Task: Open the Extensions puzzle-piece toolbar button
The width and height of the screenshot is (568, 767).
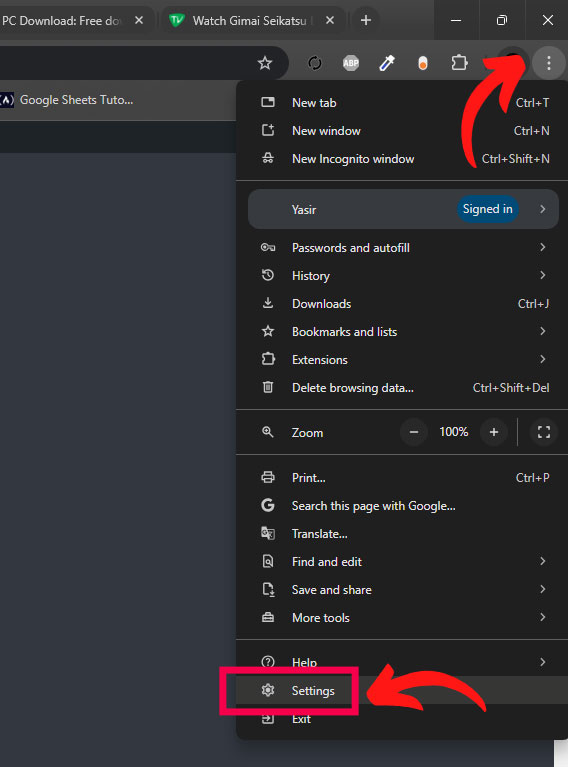Action: (x=459, y=63)
